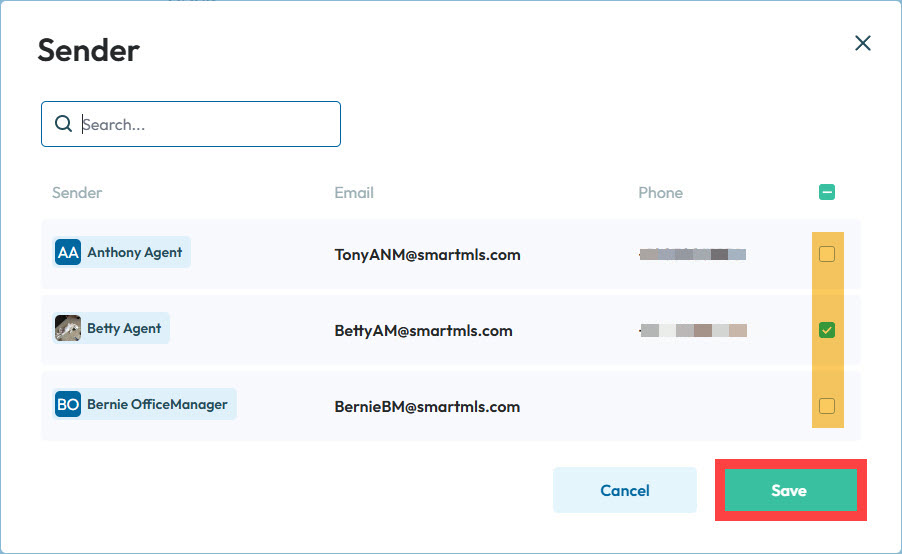This screenshot has height=554, width=902.
Task: Click the BO avatar for Bernie OfficeManager
Action: pos(67,405)
